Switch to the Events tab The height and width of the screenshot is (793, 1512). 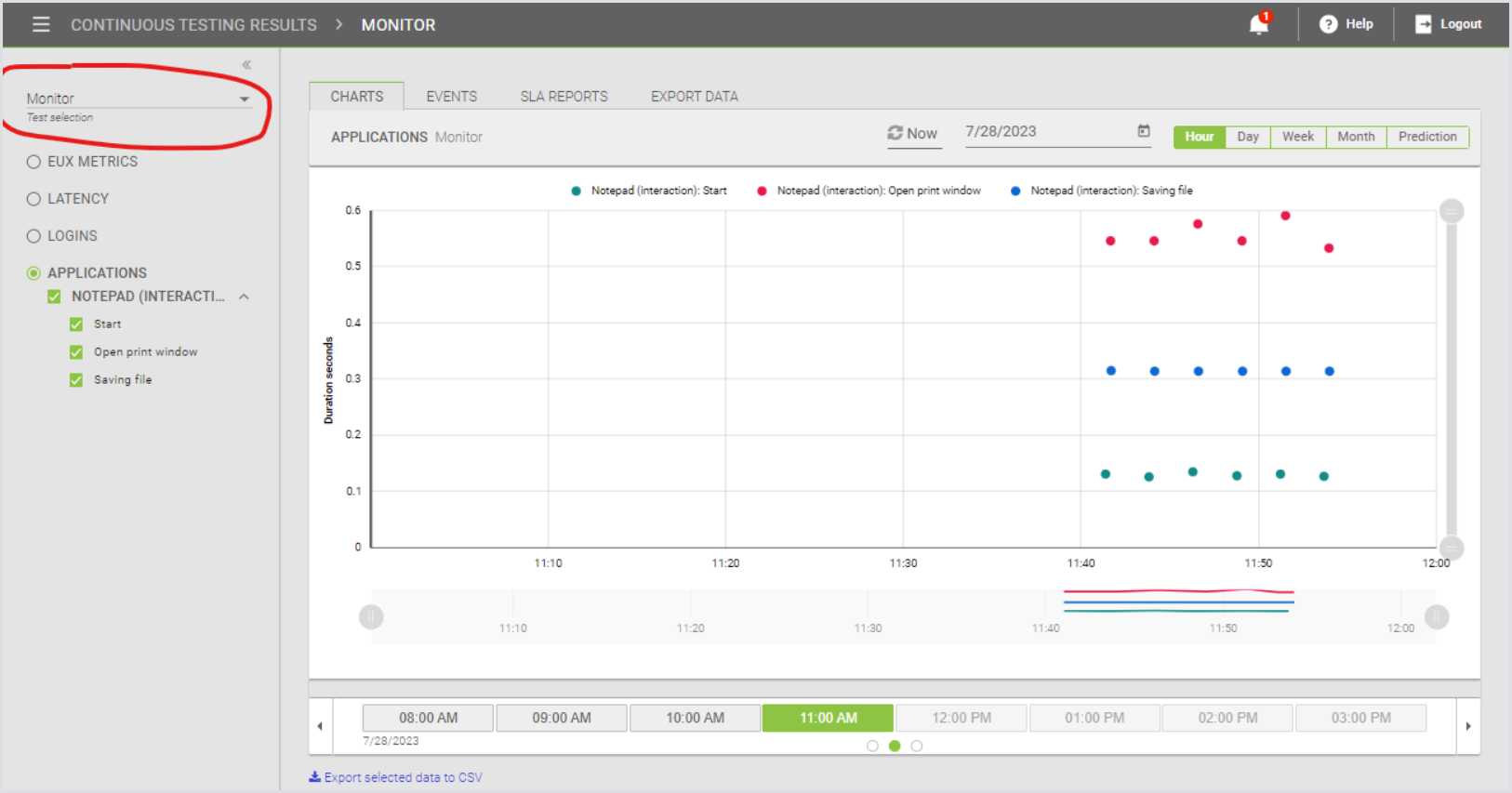coord(451,97)
